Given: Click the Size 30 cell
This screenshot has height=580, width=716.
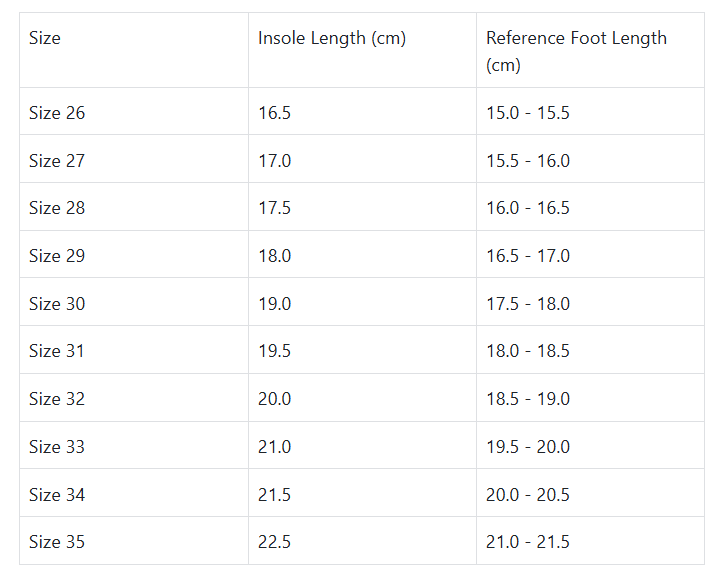Looking at the screenshot, I should point(57,304).
